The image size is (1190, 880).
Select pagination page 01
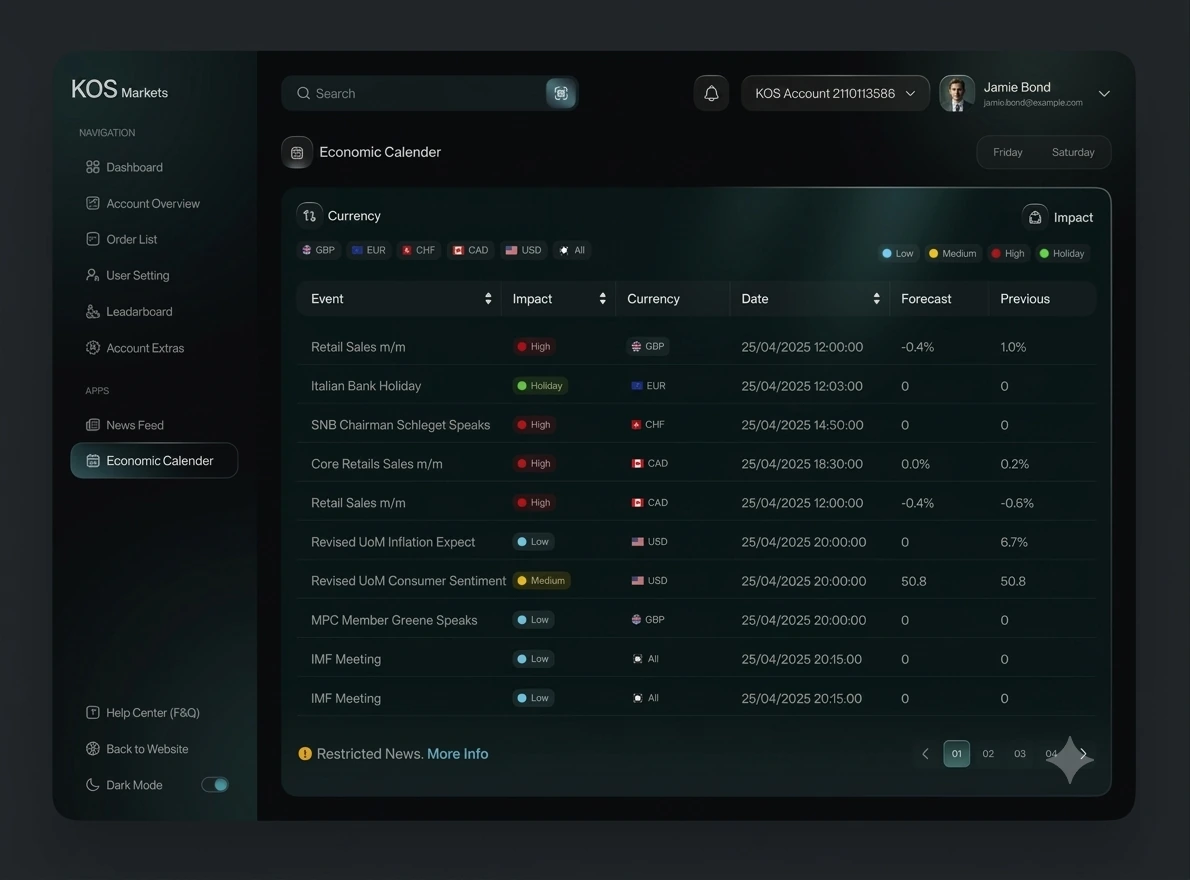coord(956,754)
